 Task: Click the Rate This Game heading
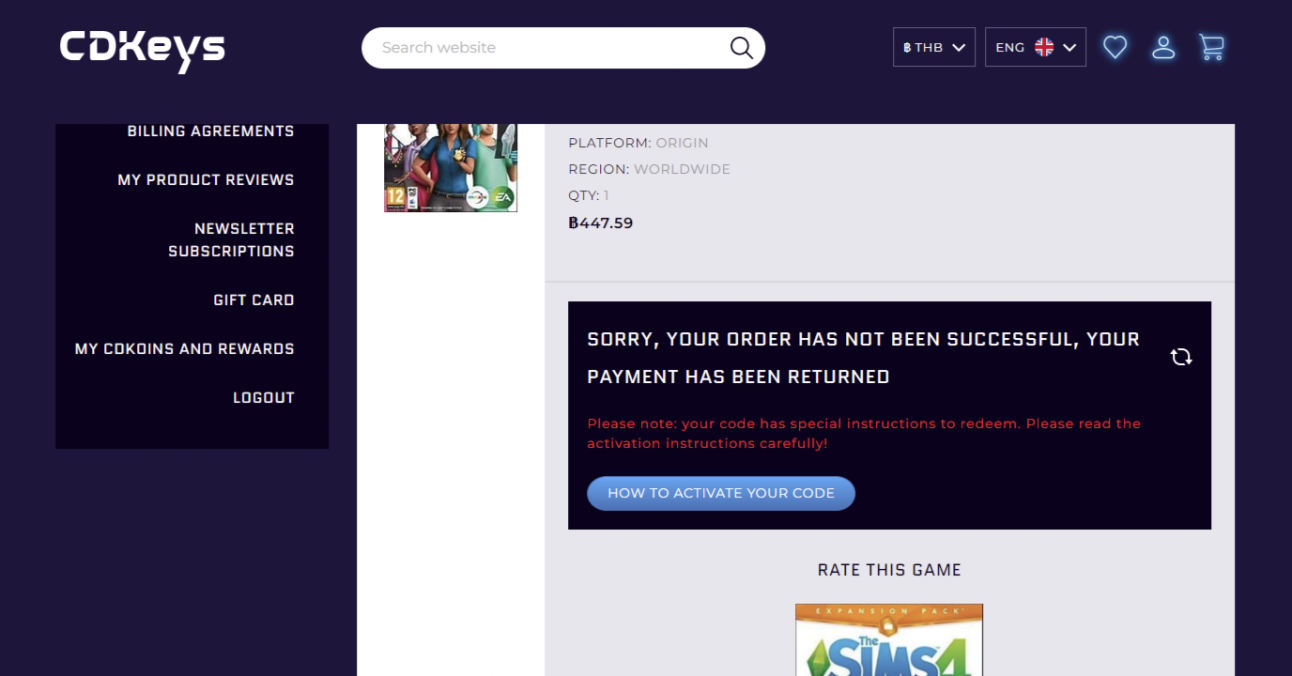889,570
